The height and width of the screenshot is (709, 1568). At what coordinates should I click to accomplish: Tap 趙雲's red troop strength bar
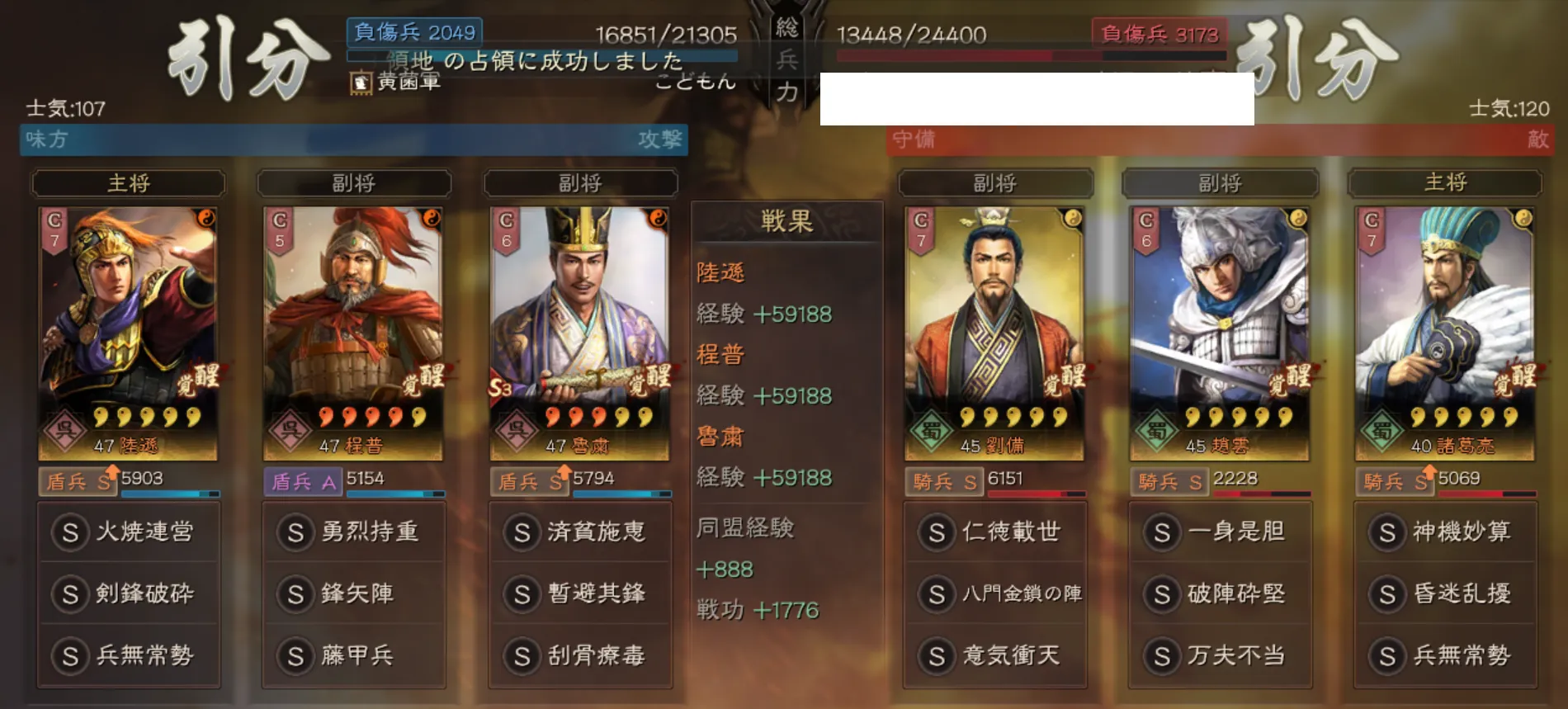click(x=1262, y=494)
